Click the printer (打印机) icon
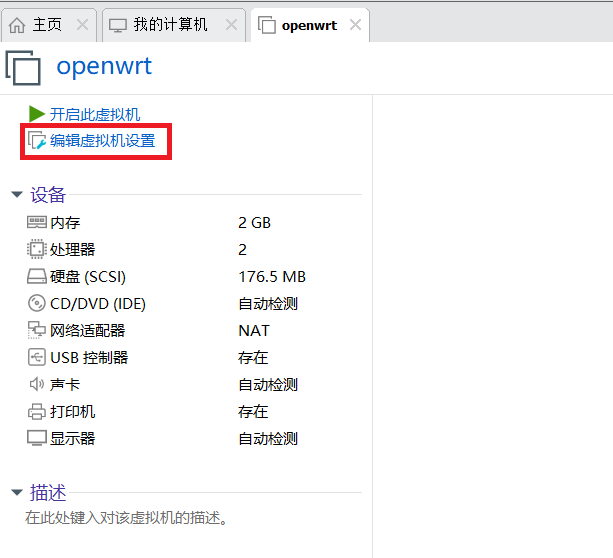 click(37, 411)
